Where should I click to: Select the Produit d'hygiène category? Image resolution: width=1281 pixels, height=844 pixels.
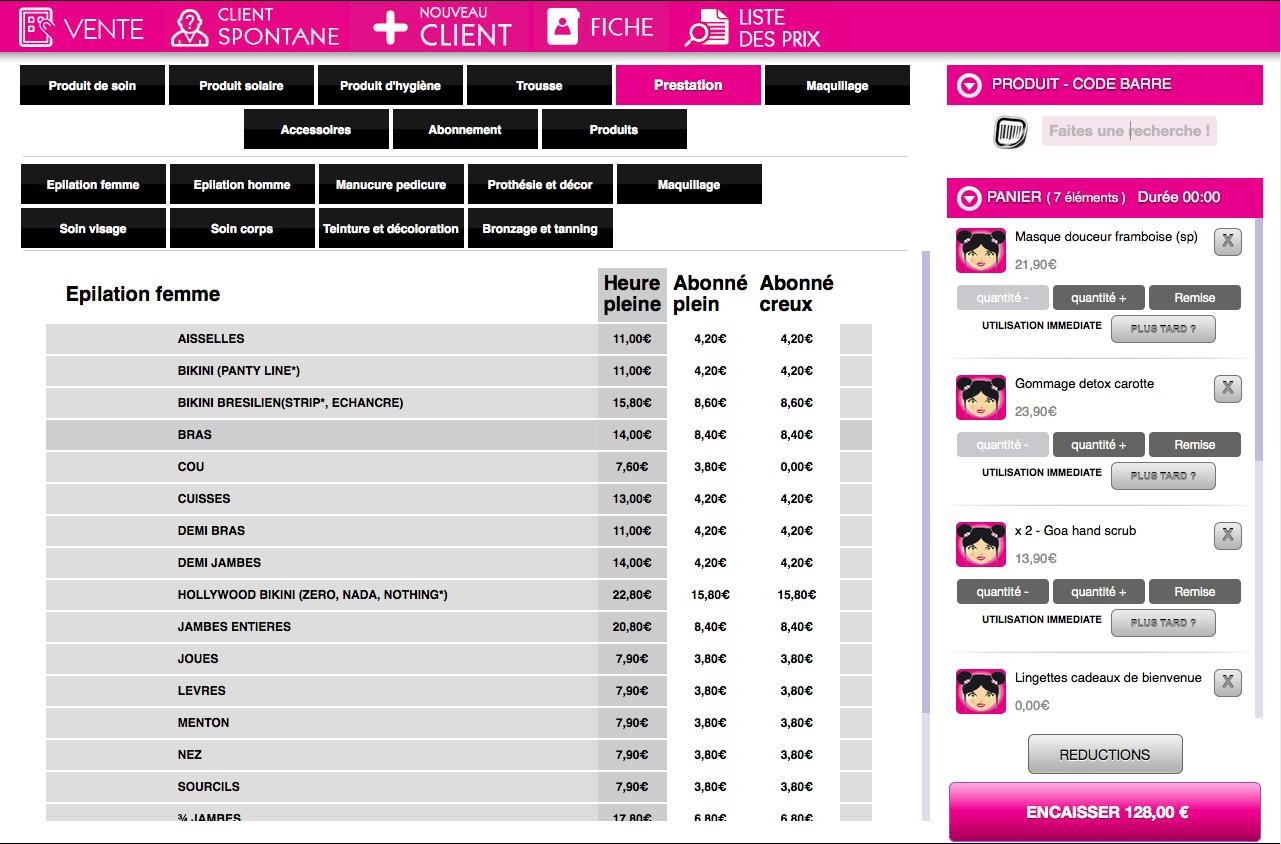(390, 85)
